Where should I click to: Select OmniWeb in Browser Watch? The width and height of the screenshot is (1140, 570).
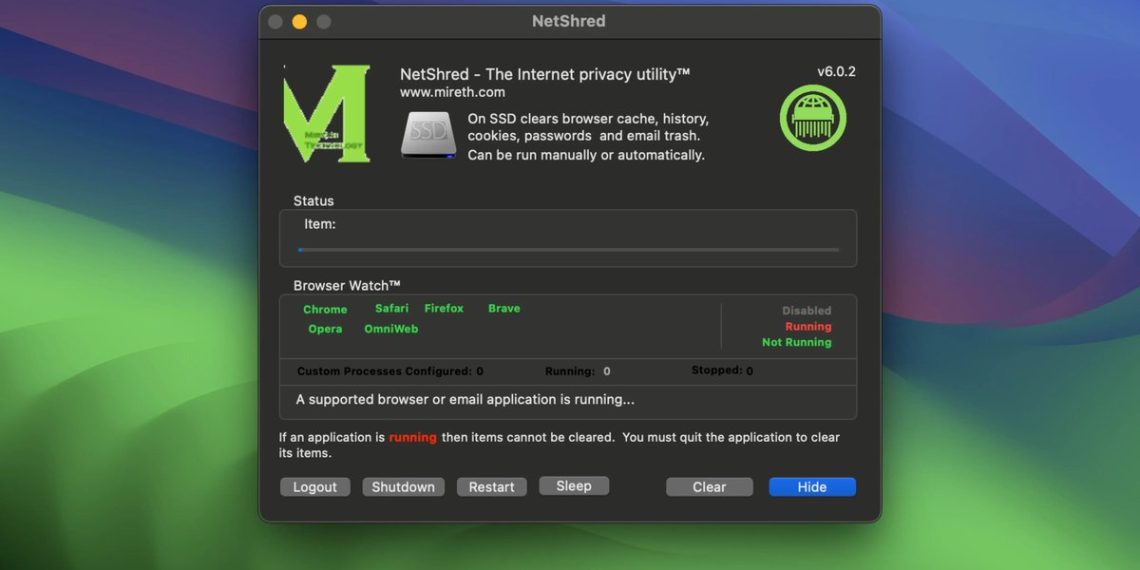pyautogui.click(x=391, y=329)
